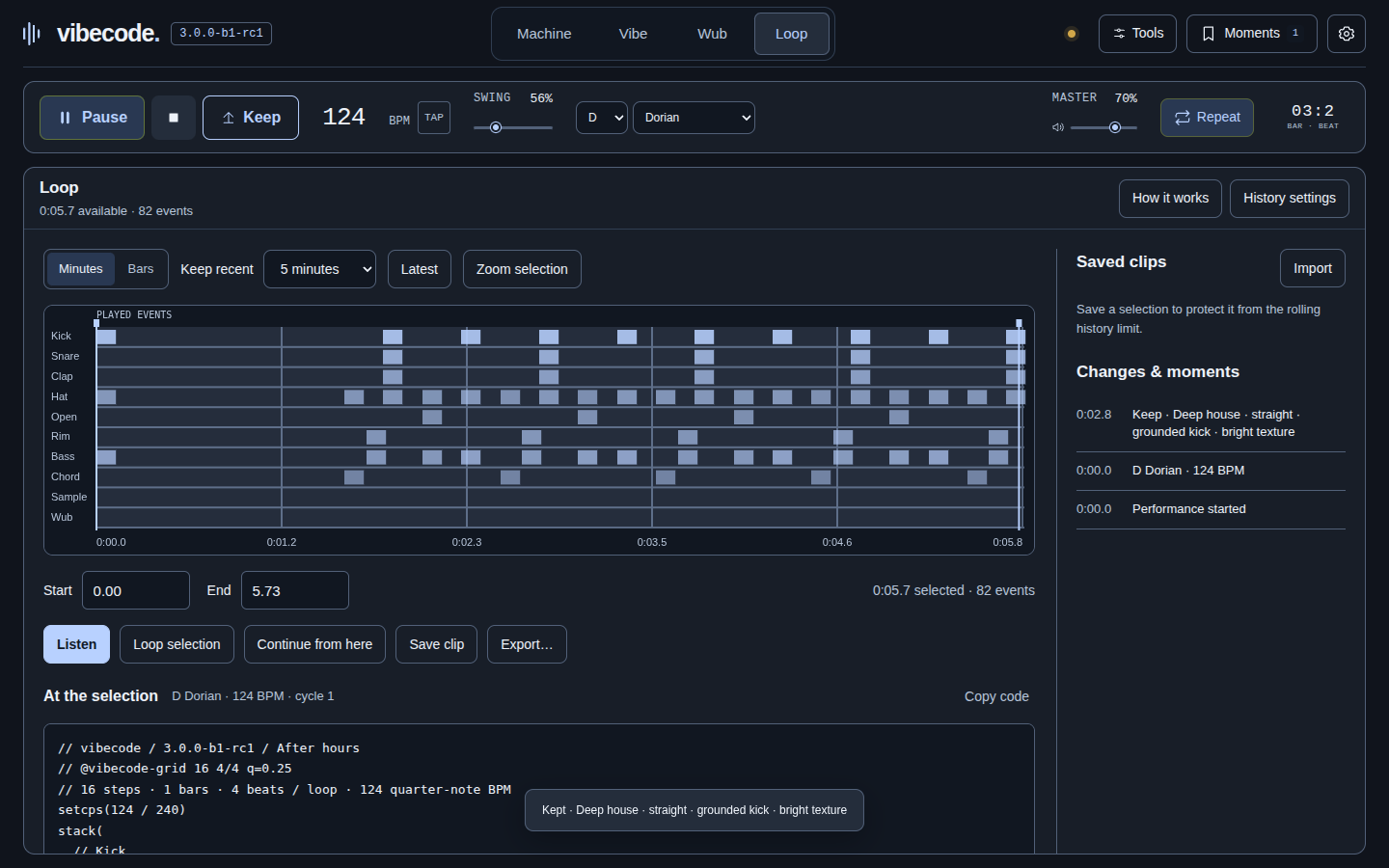The height and width of the screenshot is (868, 1389).
Task: Click the selection start handle on timeline
Action: 96,323
